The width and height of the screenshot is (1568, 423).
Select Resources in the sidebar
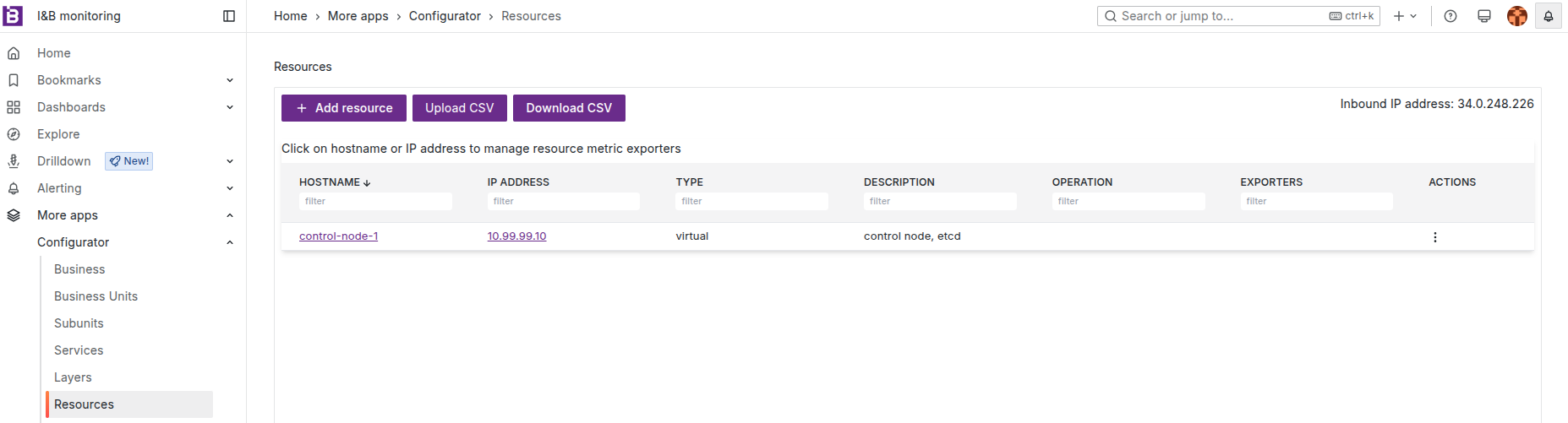click(x=129, y=404)
